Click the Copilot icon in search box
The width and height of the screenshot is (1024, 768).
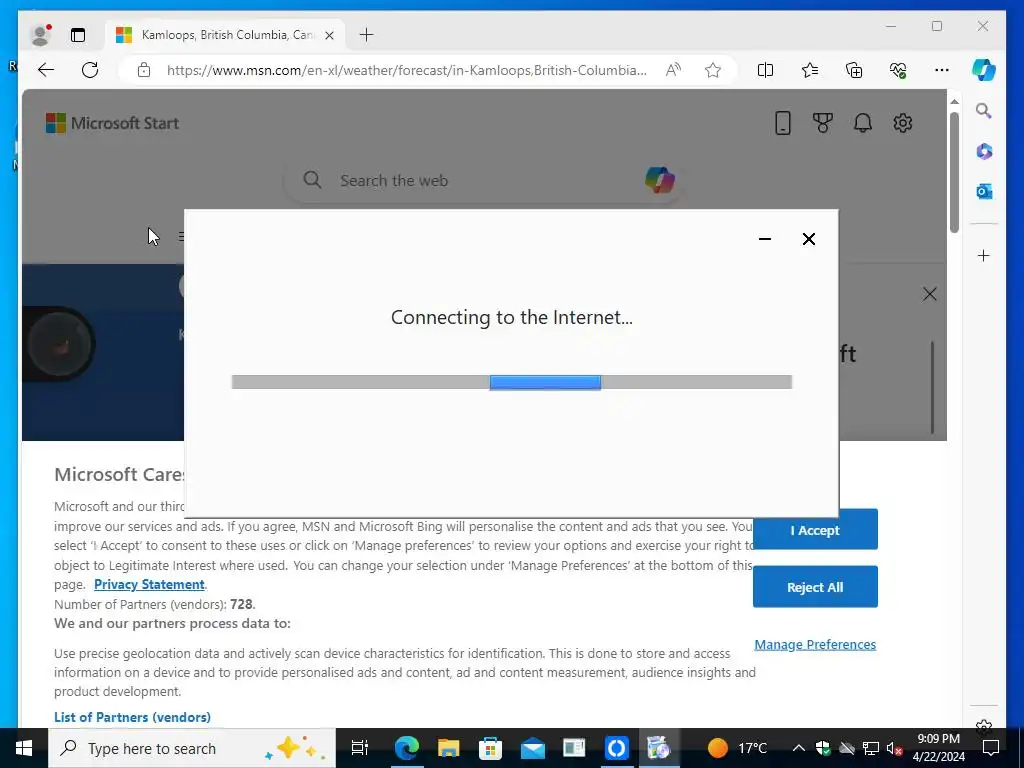coord(660,180)
